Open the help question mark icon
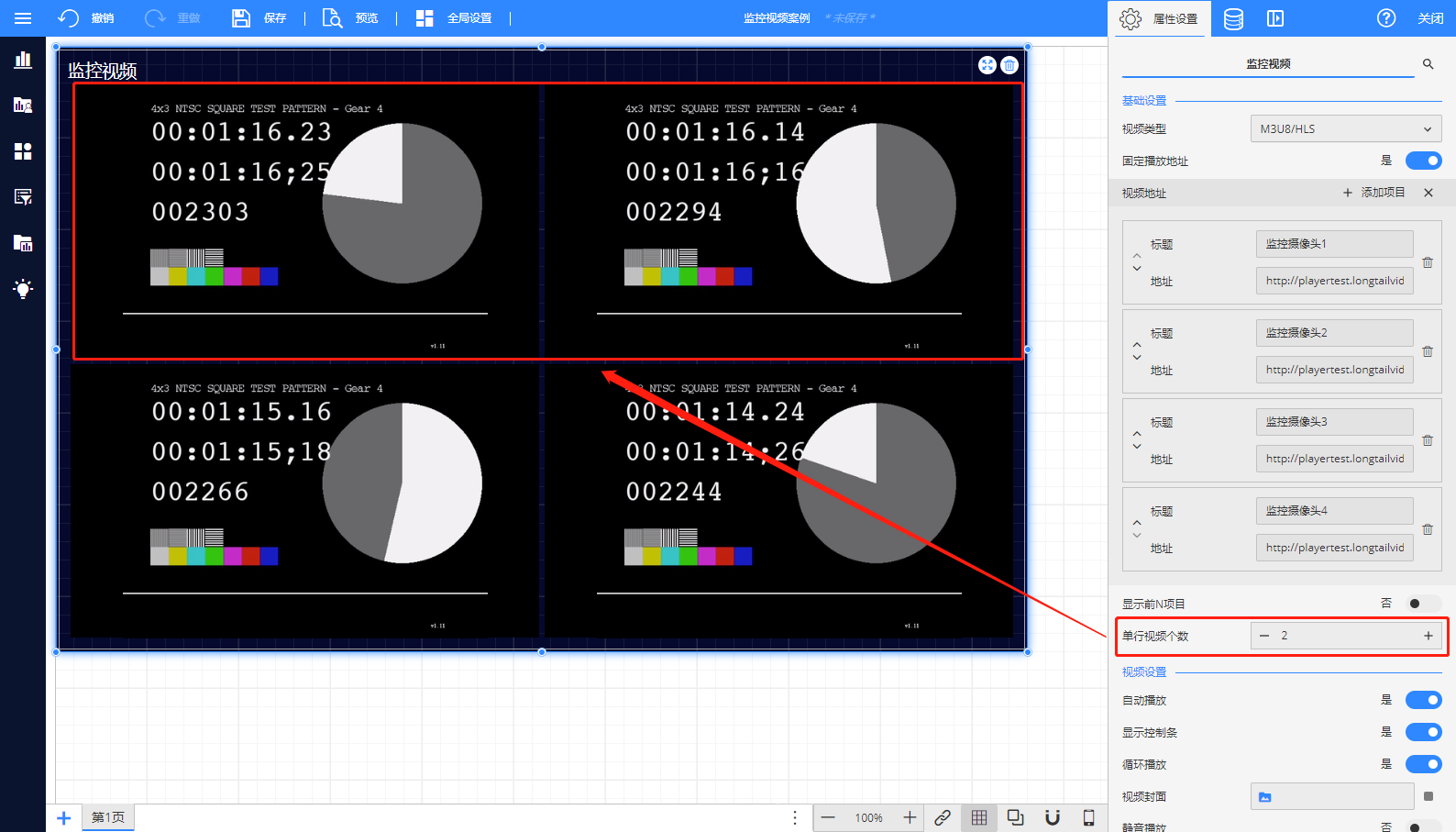This screenshot has width=1456, height=832. click(1385, 18)
